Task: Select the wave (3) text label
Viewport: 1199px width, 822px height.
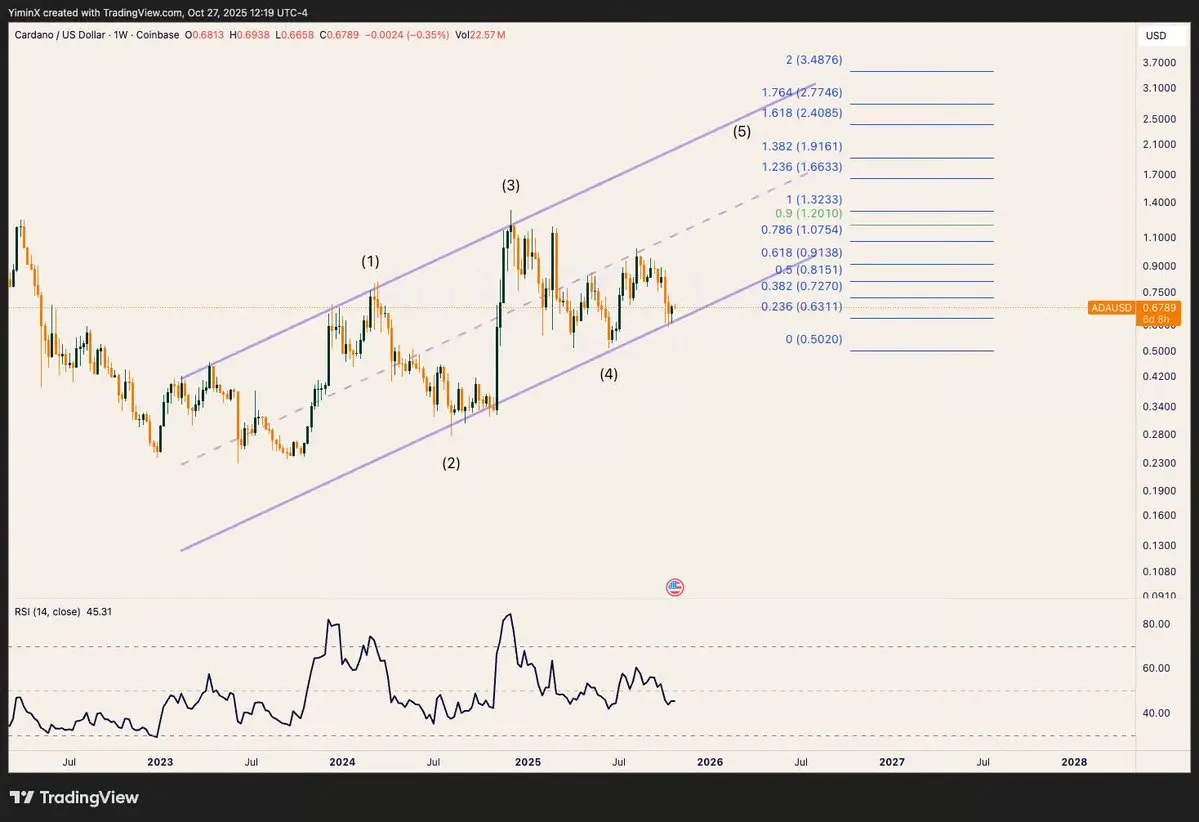Action: pyautogui.click(x=511, y=185)
